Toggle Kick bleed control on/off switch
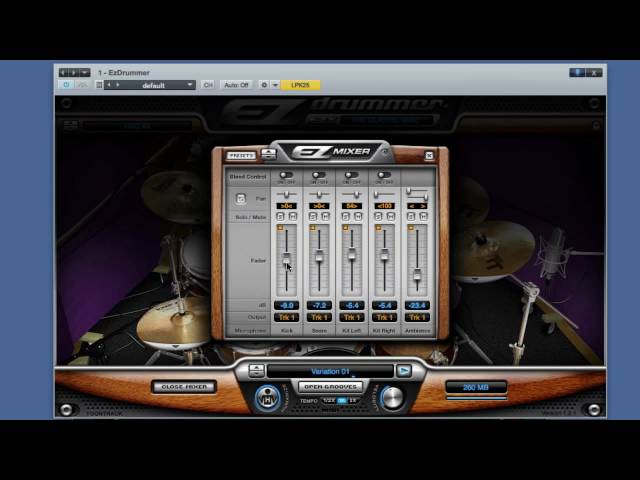Viewport: 640px width, 480px height. (286, 176)
